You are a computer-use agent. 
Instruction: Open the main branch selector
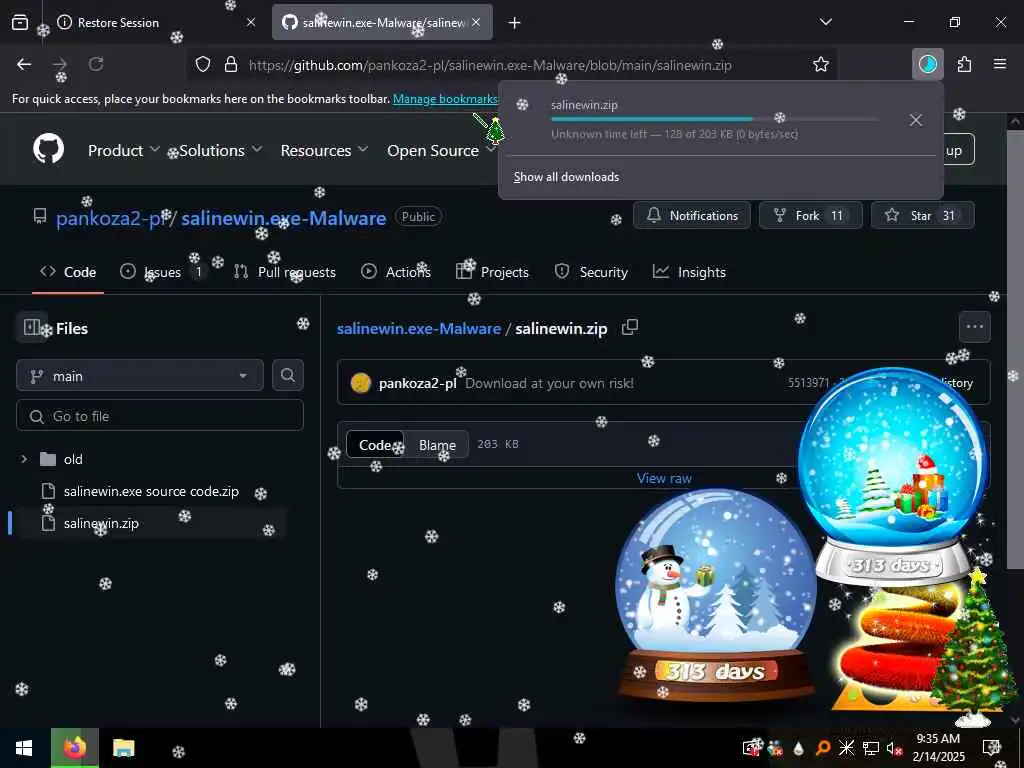(x=140, y=376)
